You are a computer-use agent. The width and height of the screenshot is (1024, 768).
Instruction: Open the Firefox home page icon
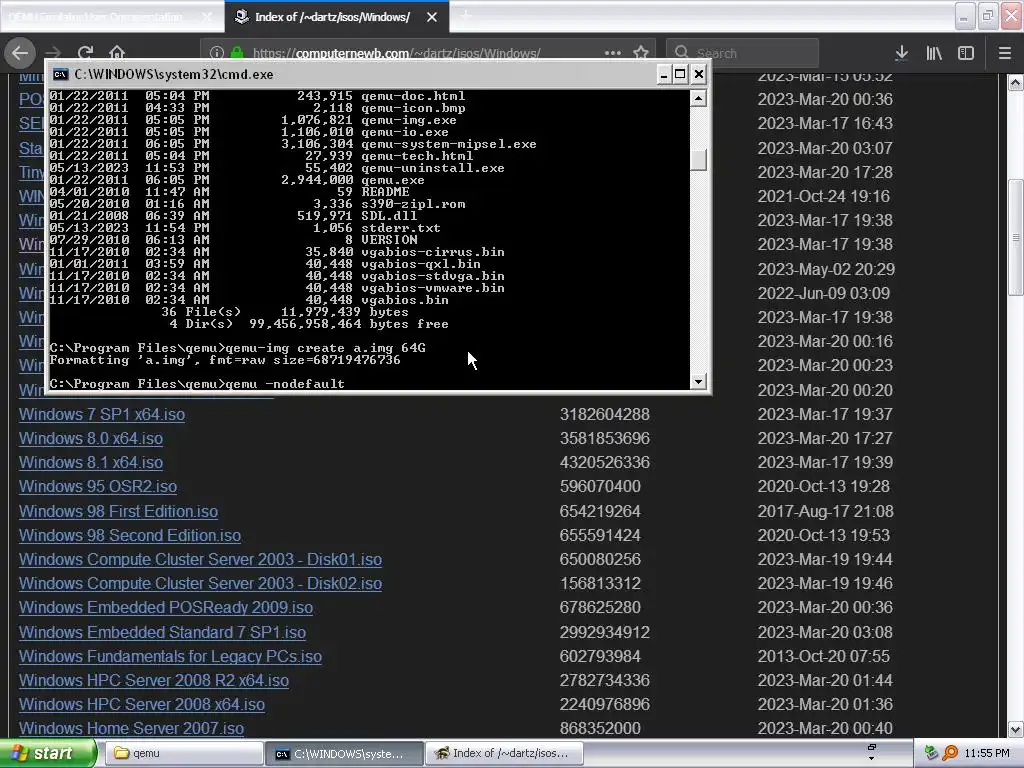click(x=117, y=53)
